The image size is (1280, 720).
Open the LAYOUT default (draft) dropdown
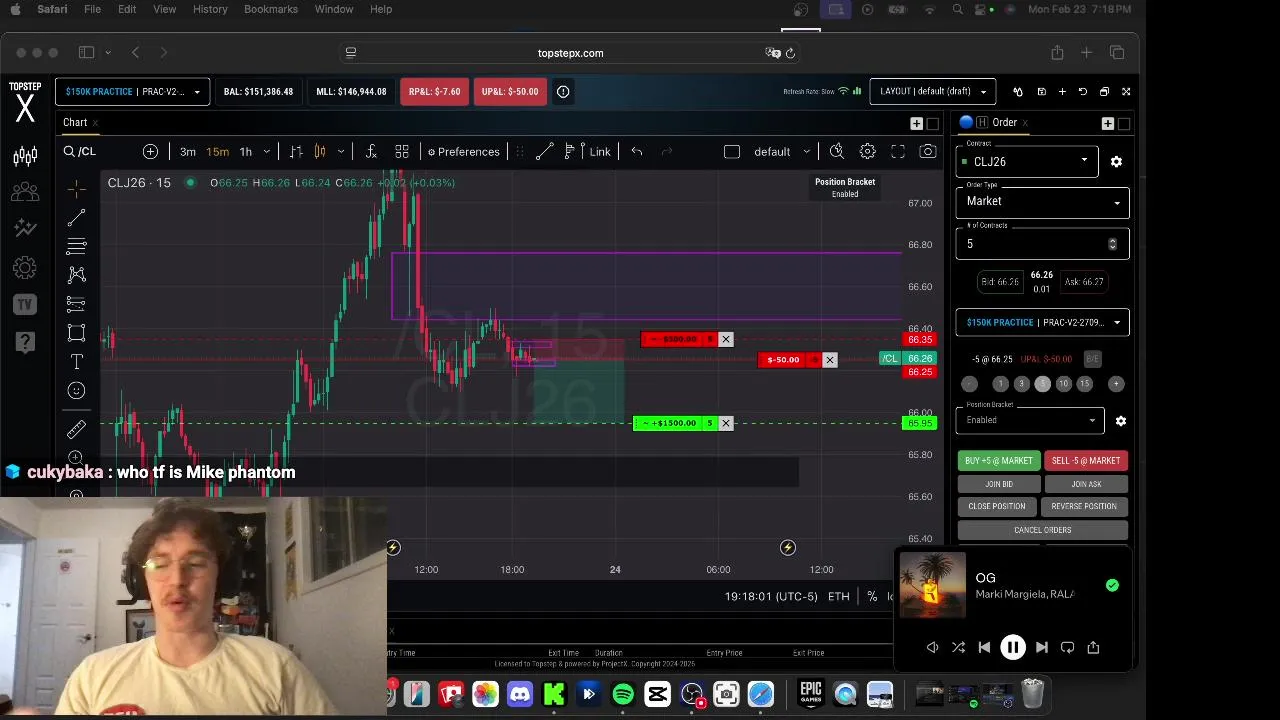click(x=933, y=92)
